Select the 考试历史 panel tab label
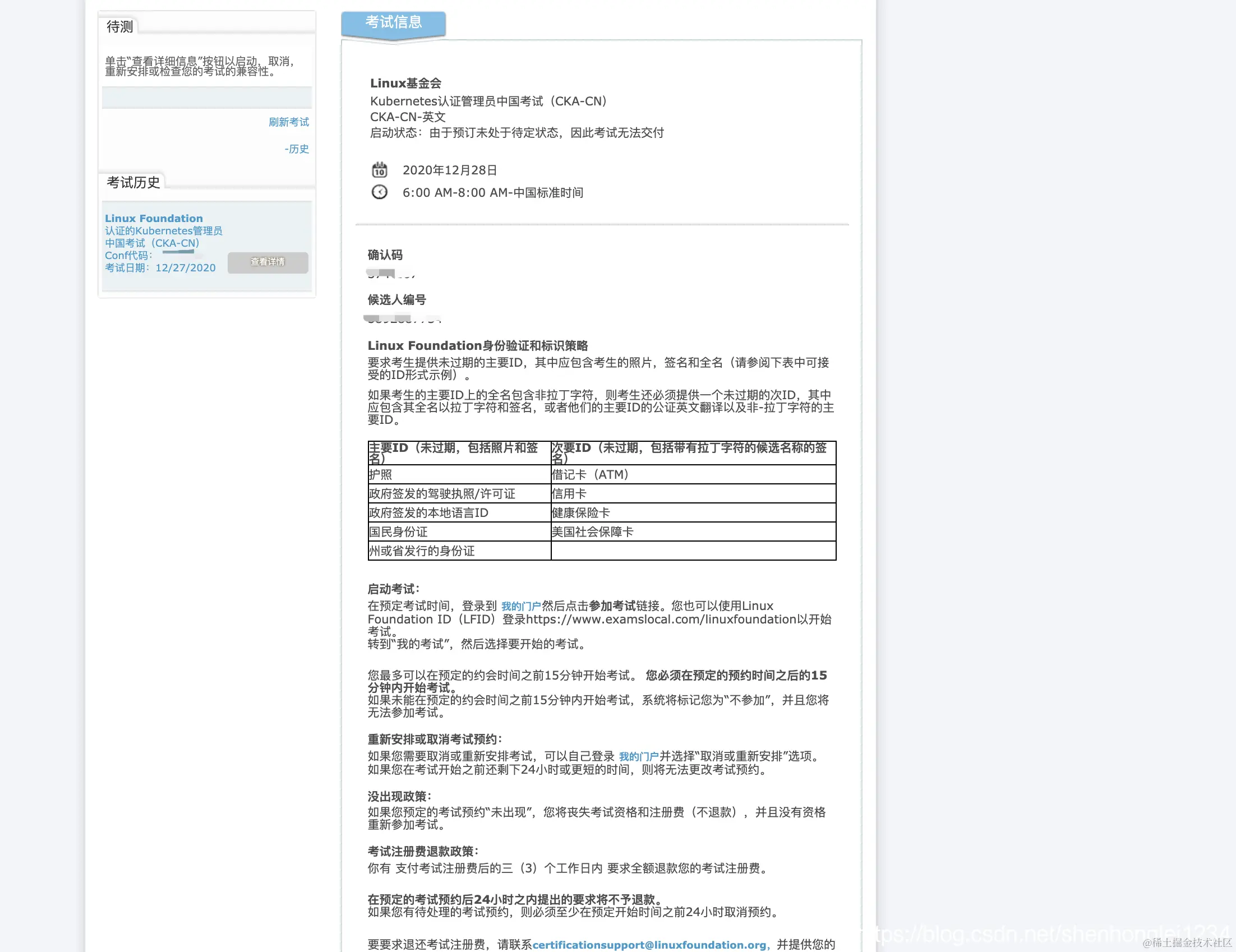1236x952 pixels. point(132,182)
